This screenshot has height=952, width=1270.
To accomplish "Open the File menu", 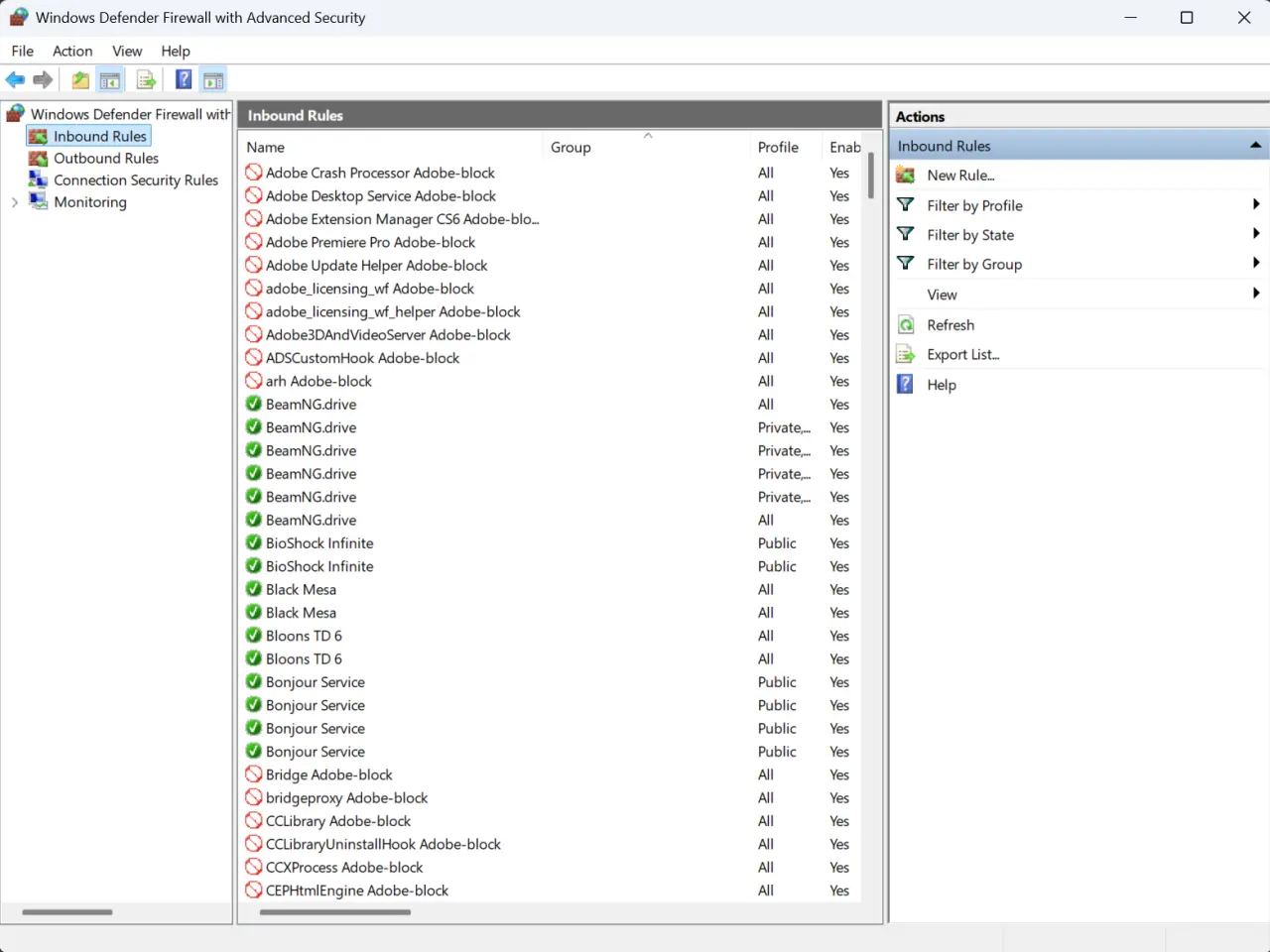I will pyautogui.click(x=23, y=51).
